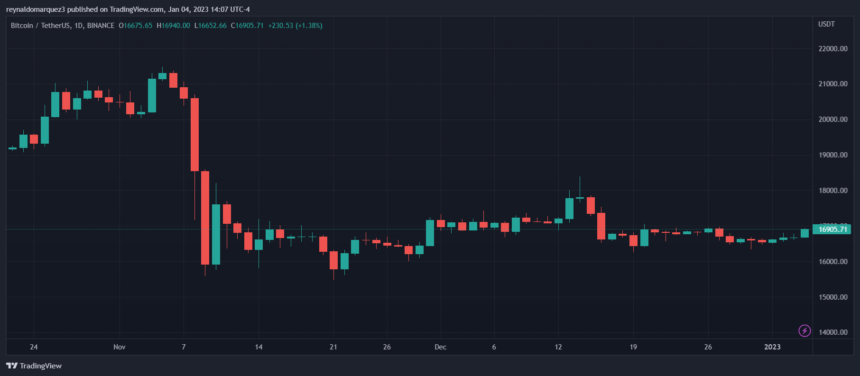This screenshot has width=860, height=376.
Task: Click the current price label 16905.71
Action: 833,230
